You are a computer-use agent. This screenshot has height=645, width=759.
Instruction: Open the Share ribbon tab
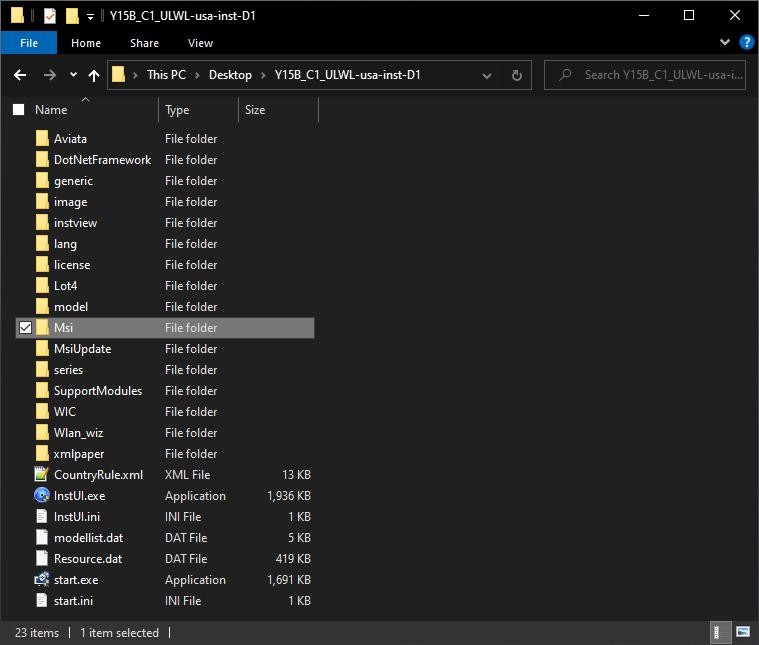click(144, 43)
